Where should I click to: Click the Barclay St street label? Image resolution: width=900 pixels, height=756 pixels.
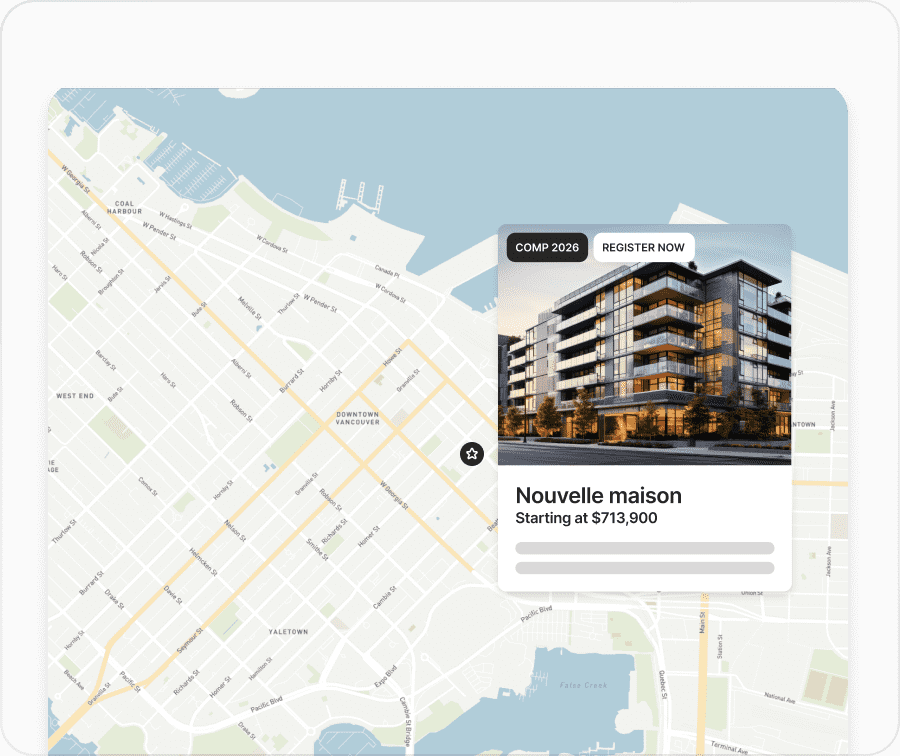[106, 360]
